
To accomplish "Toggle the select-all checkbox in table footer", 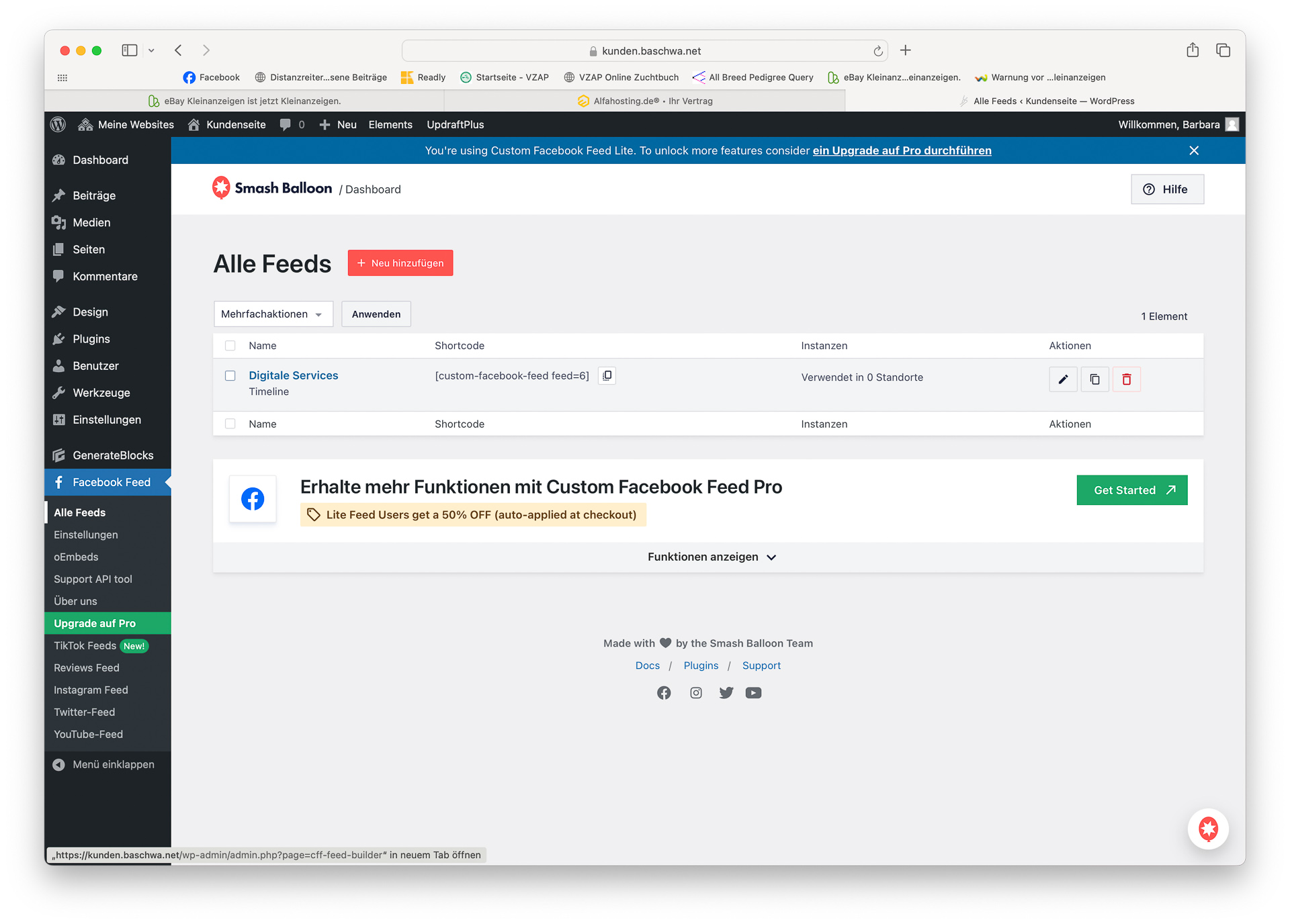I will [230, 424].
